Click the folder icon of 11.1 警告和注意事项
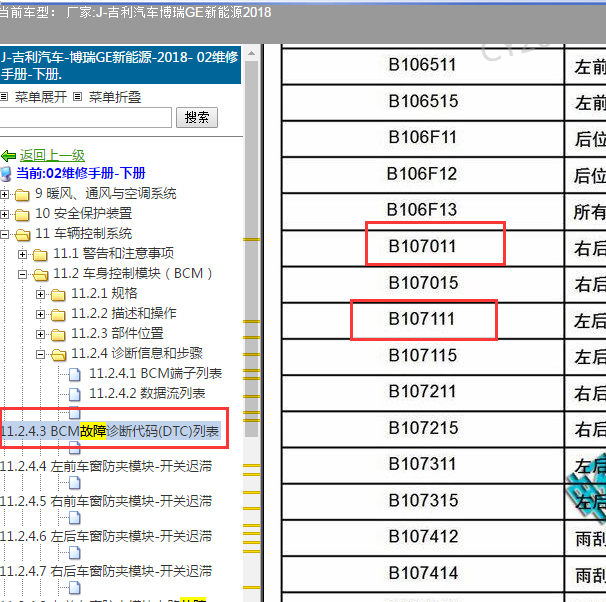The image size is (606, 602). (x=40, y=255)
